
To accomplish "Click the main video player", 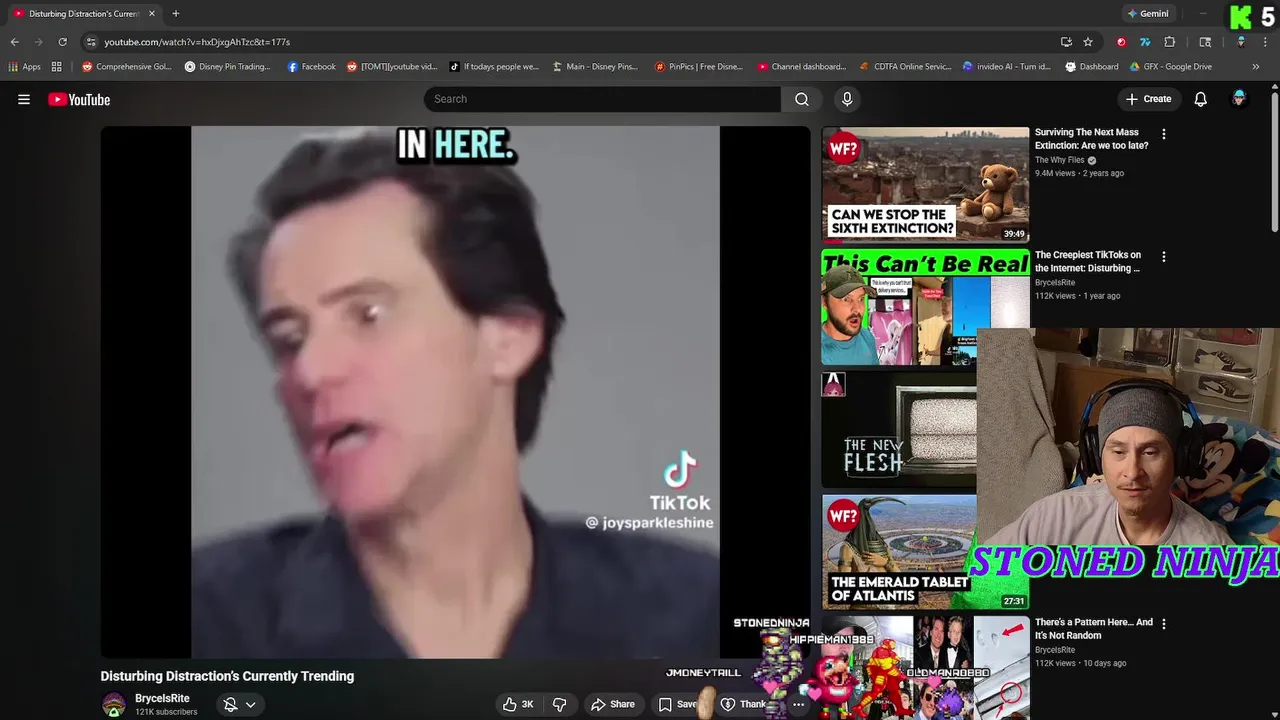I will point(455,392).
